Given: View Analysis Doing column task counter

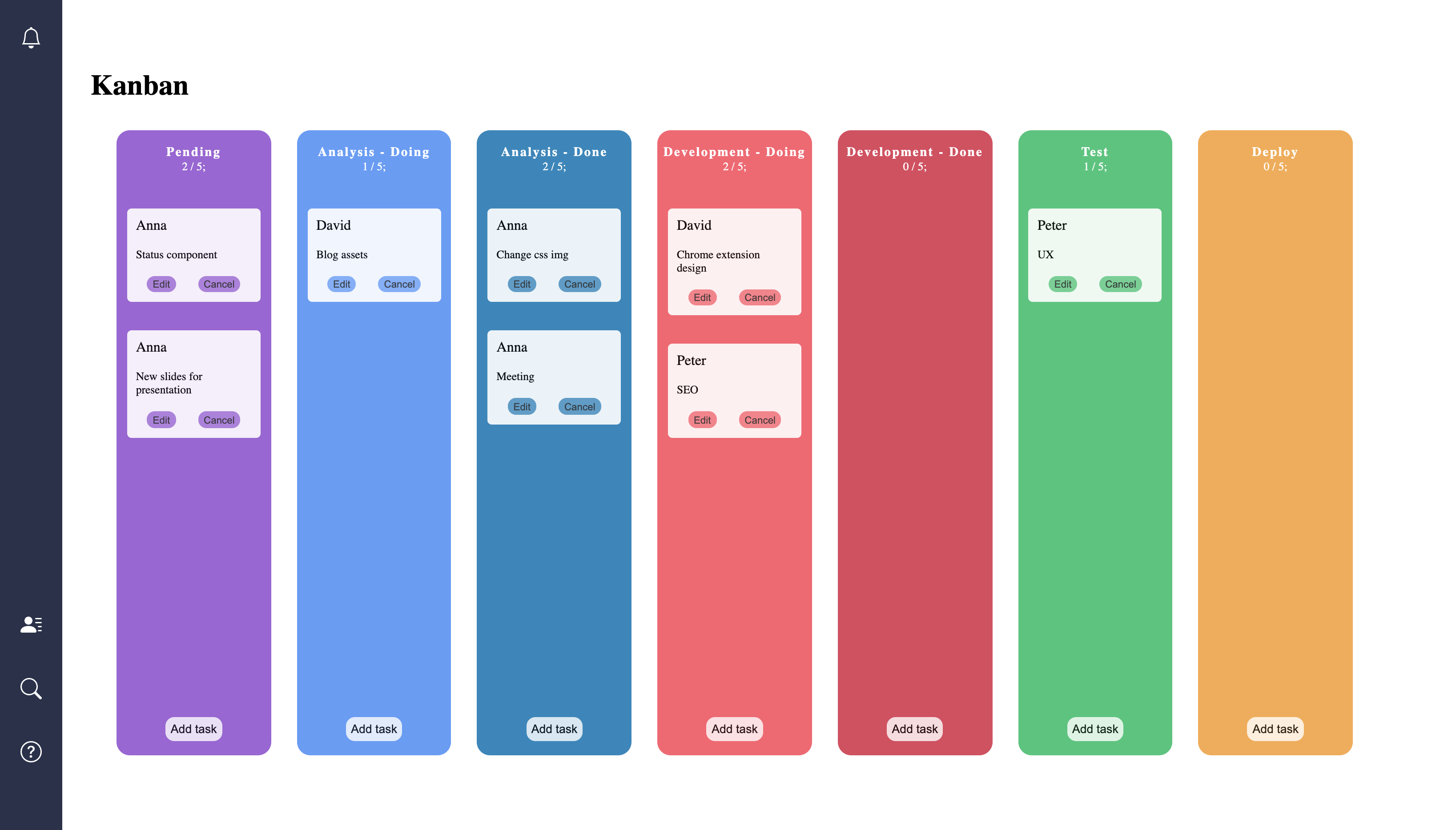Looking at the screenshot, I should [374, 166].
